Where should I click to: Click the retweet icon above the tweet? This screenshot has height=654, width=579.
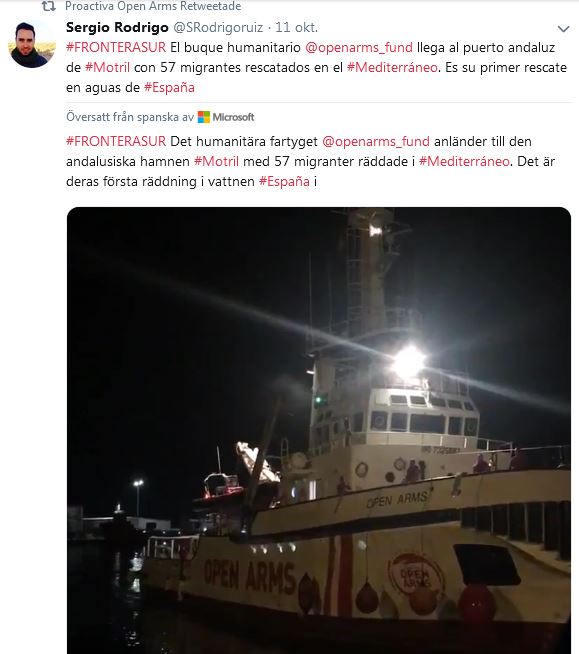click(x=48, y=6)
